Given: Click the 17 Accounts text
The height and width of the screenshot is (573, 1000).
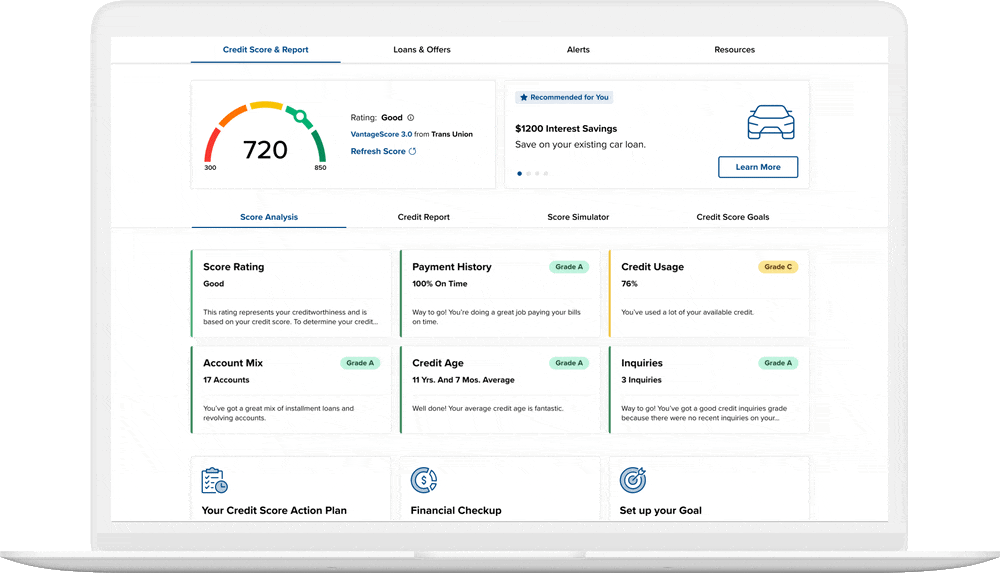Looking at the screenshot, I should [x=226, y=380].
